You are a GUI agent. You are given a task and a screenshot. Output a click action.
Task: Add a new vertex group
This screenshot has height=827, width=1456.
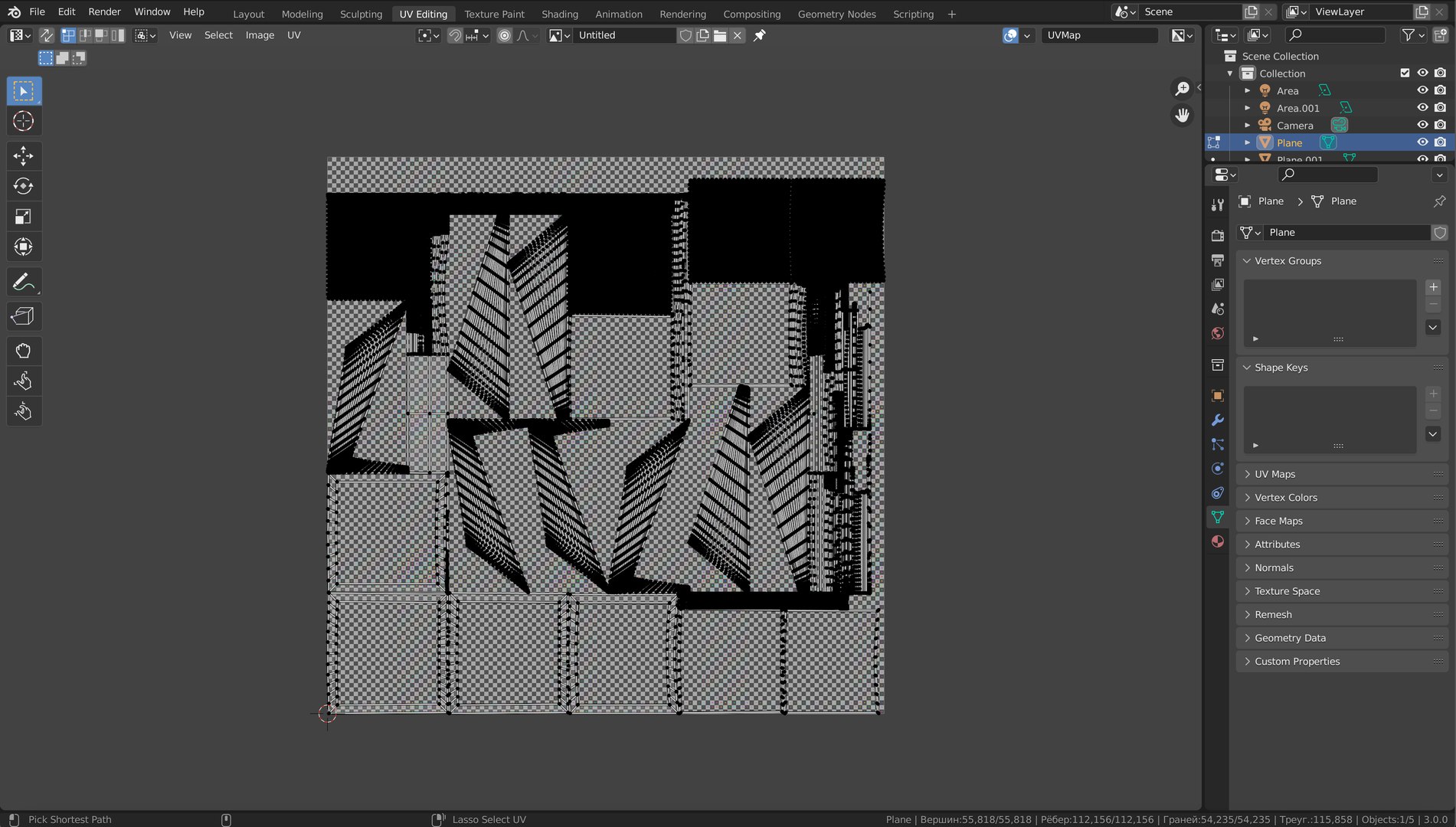1433,287
